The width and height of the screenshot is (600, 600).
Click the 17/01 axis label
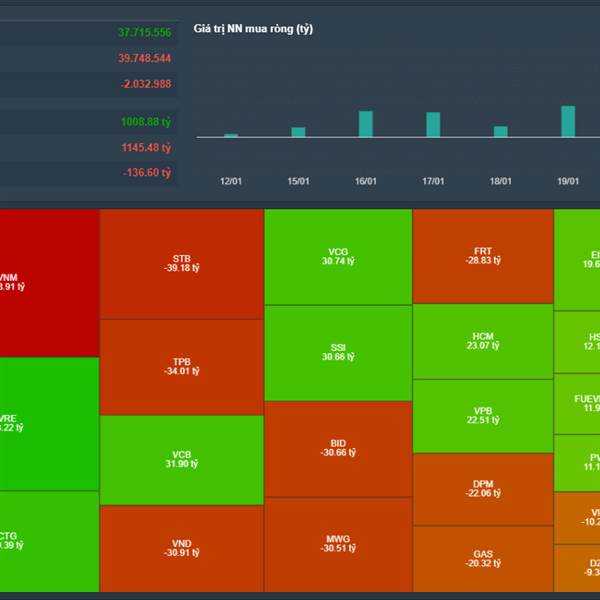click(x=433, y=181)
